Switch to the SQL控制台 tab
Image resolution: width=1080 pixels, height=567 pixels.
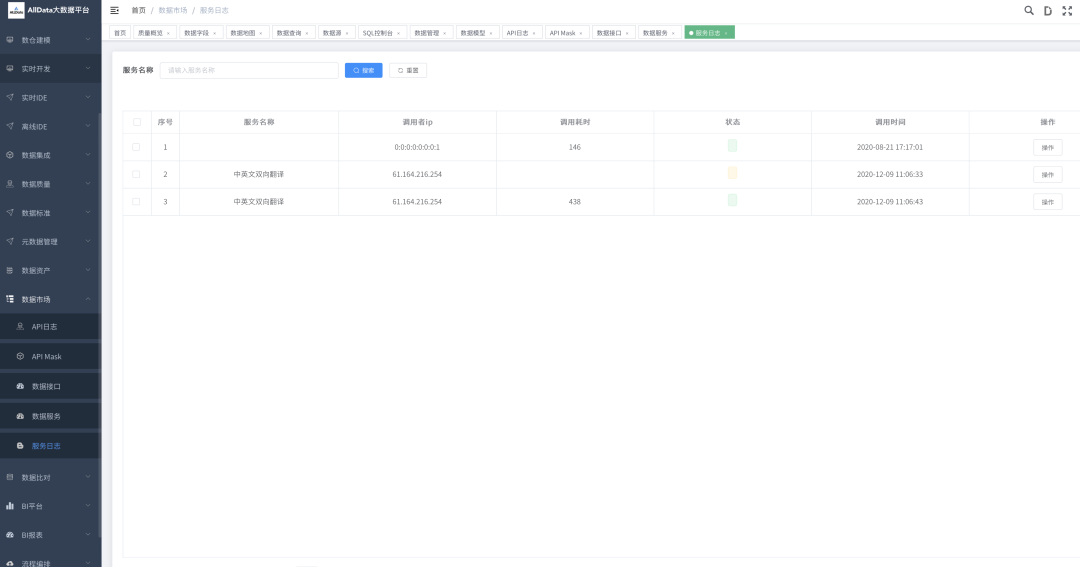(377, 33)
